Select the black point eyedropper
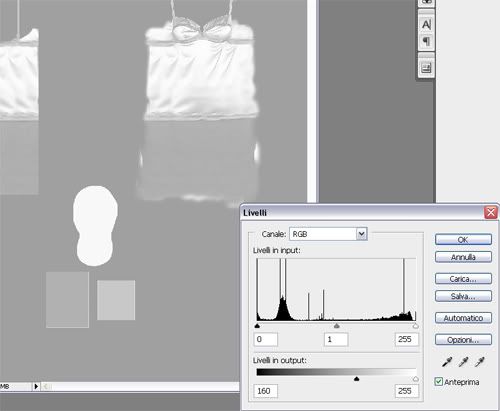Image resolution: width=500 pixels, height=411 pixels. [x=447, y=362]
